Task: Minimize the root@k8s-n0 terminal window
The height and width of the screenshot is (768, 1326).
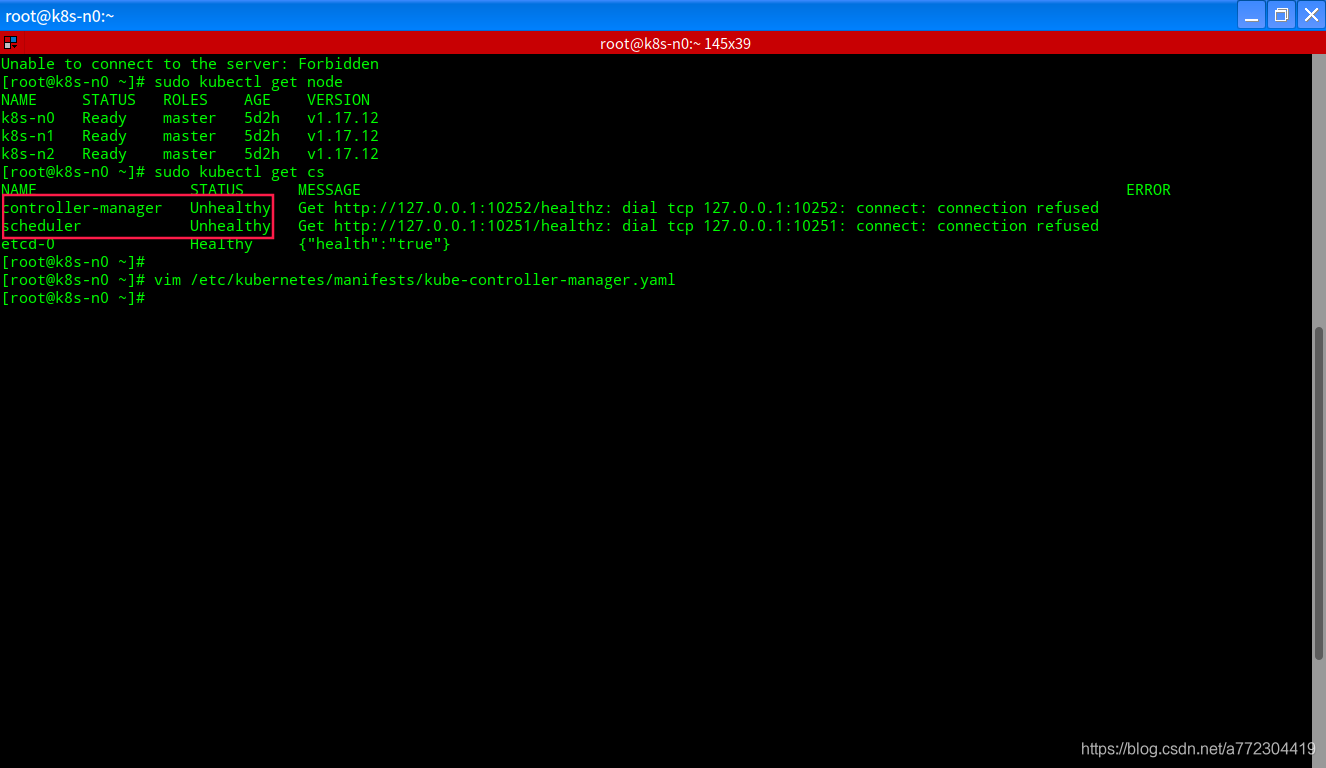Action: [x=1251, y=15]
